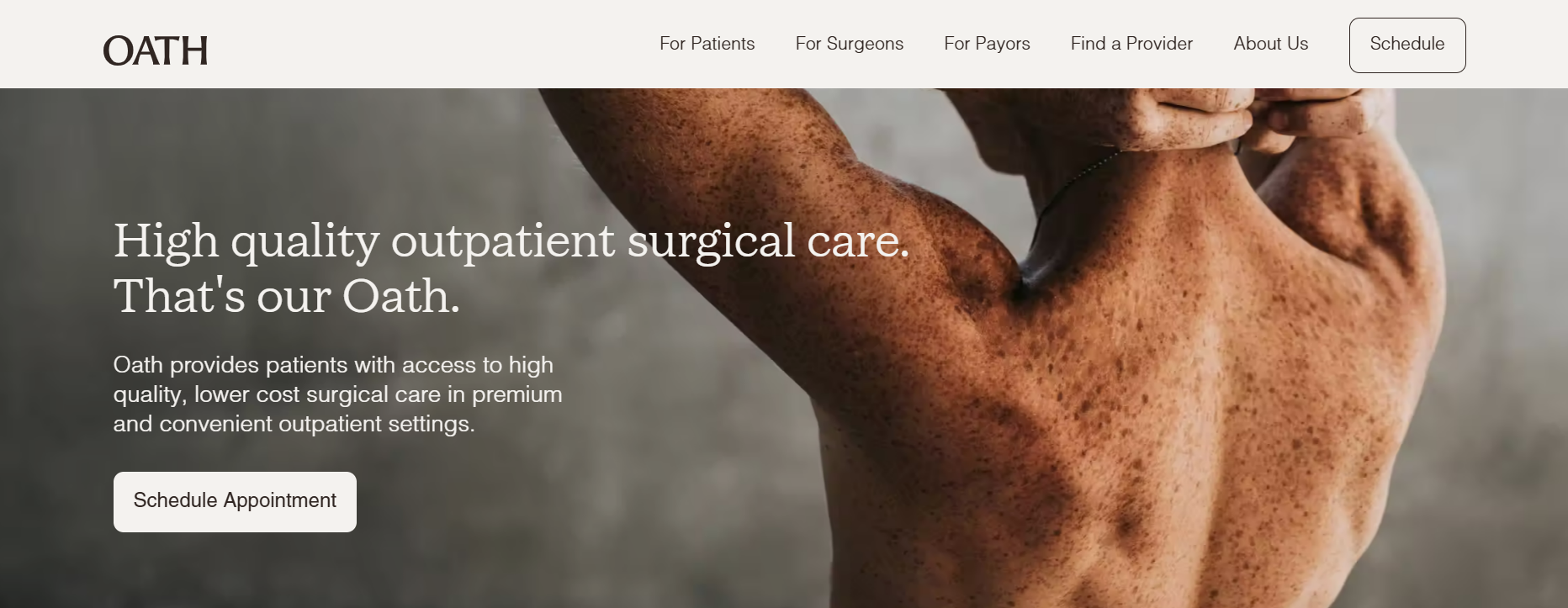The height and width of the screenshot is (608, 1568).
Task: Visit the About Us page
Action: click(x=1270, y=44)
